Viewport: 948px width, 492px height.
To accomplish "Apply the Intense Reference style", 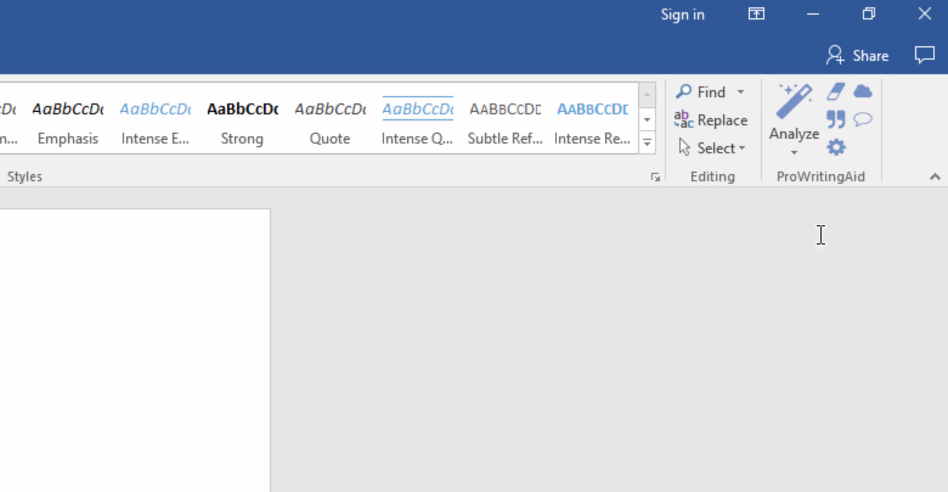I will tap(592, 123).
